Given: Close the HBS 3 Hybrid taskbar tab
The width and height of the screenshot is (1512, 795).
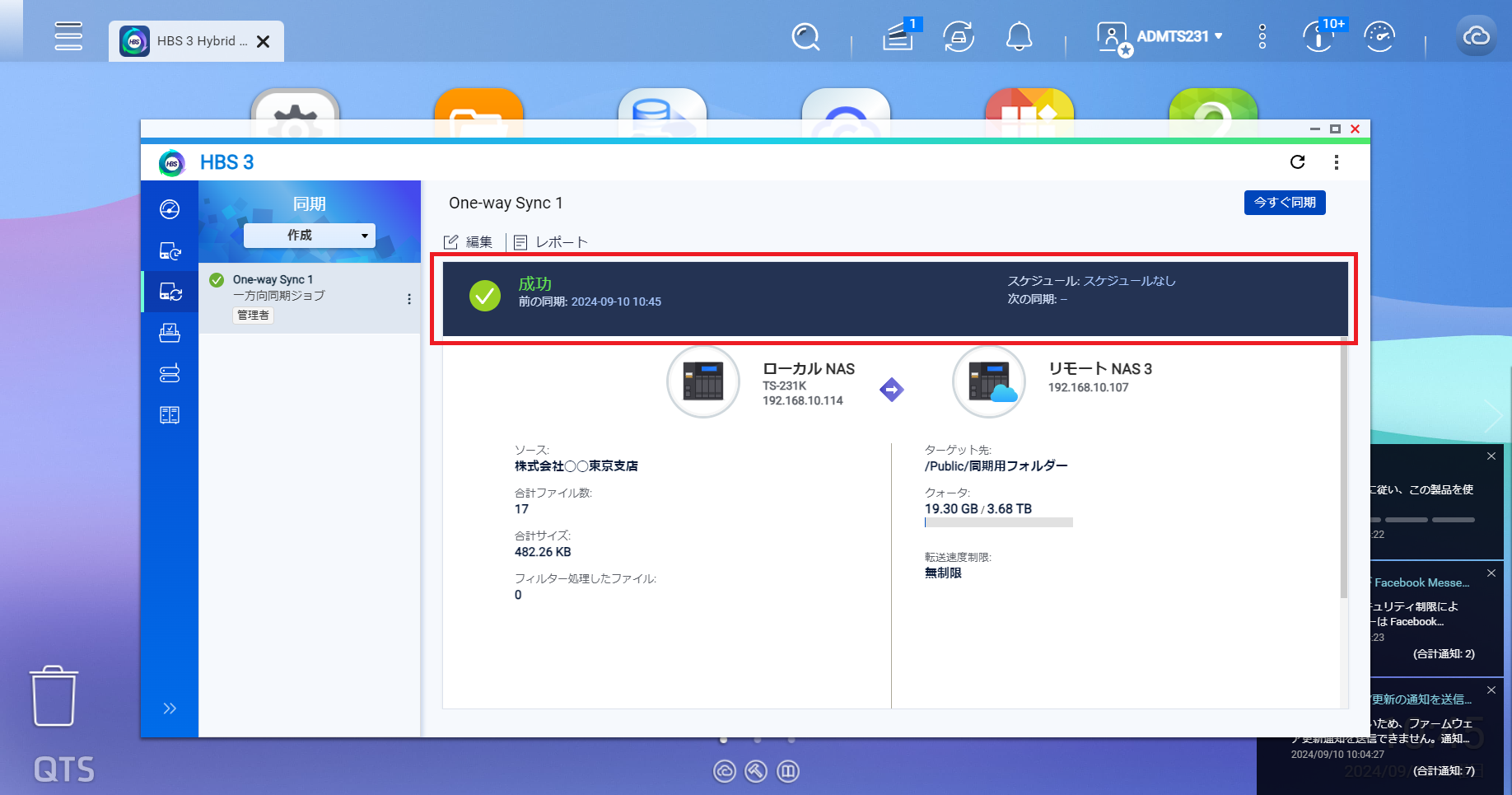Looking at the screenshot, I should click(x=264, y=41).
